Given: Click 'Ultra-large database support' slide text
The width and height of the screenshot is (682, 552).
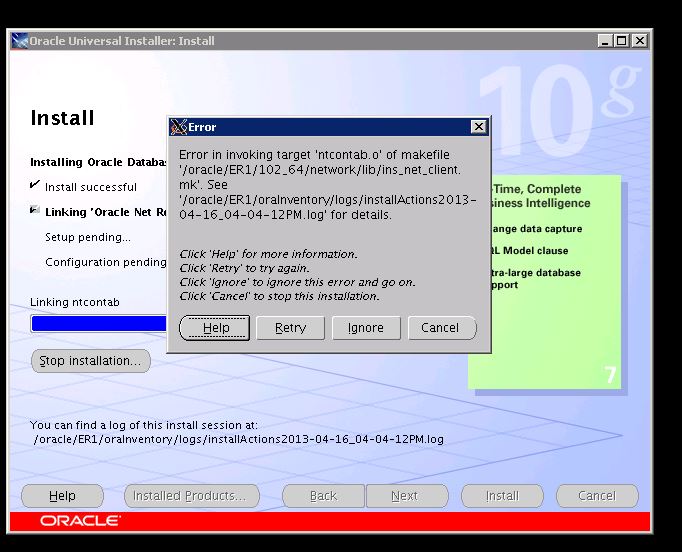Looking at the screenshot, I should pos(536,278).
